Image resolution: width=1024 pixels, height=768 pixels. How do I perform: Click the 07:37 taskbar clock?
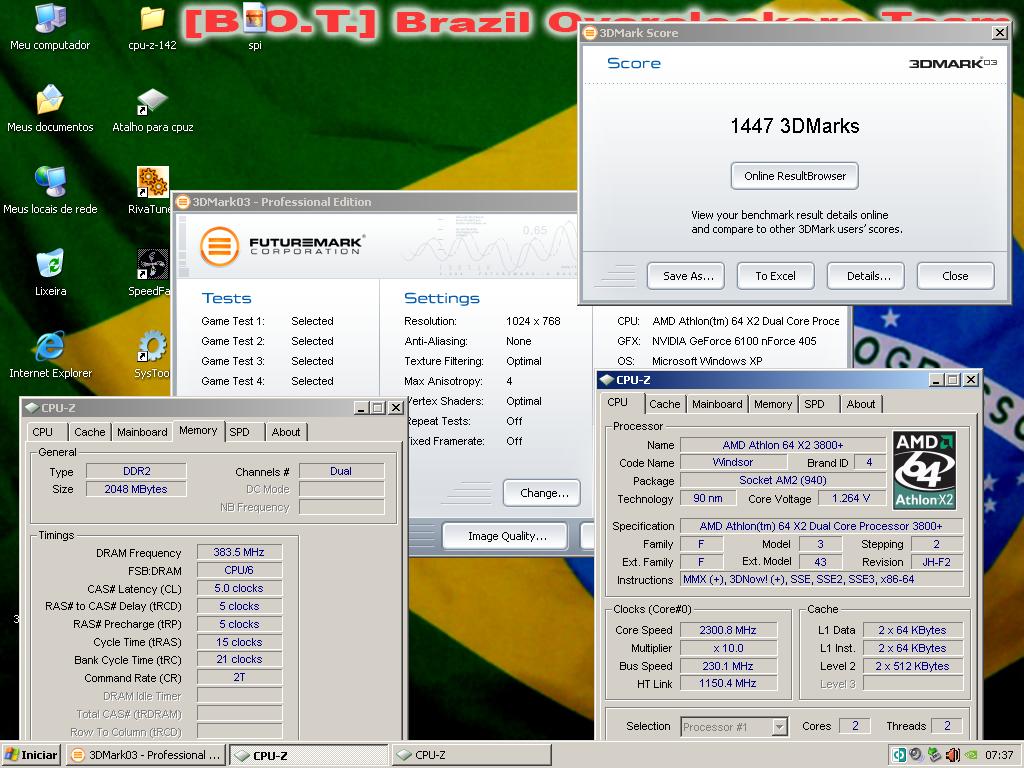999,755
